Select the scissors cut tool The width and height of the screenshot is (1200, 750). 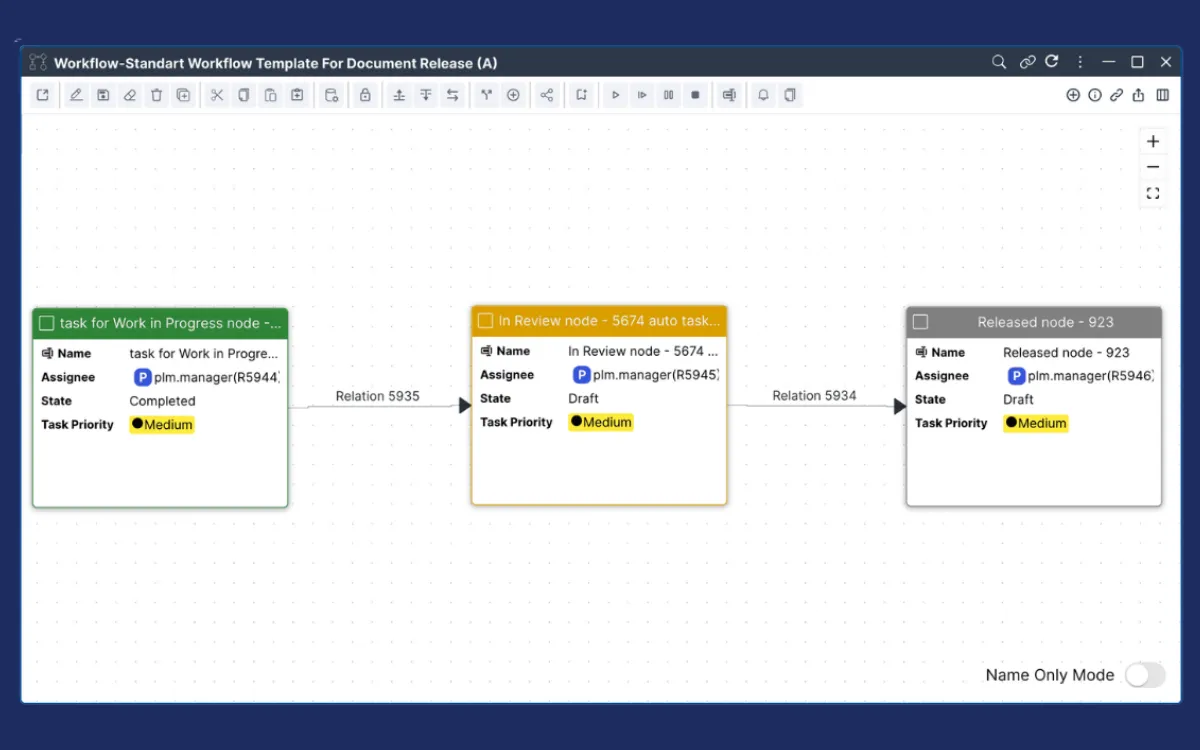[217, 95]
